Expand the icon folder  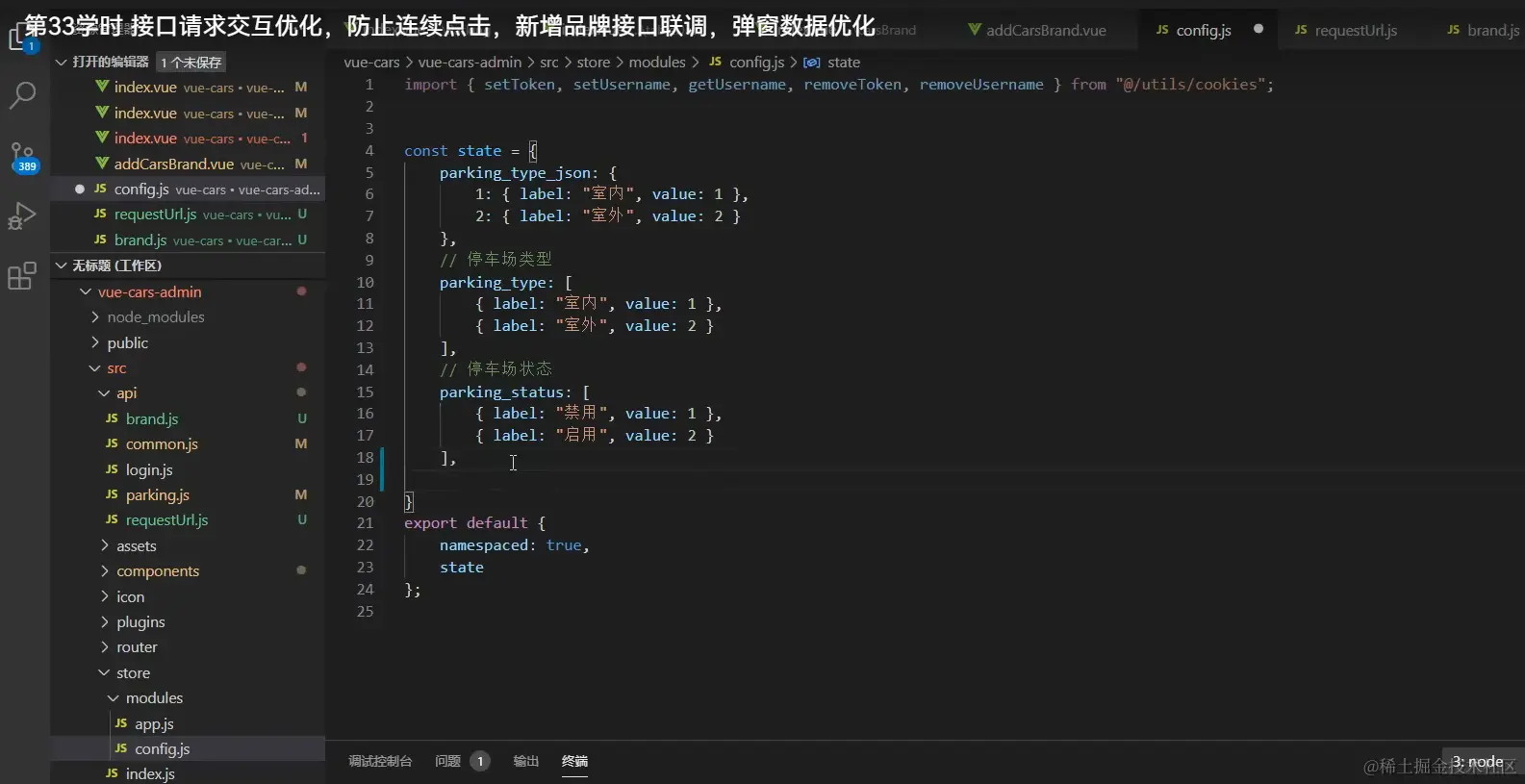(105, 596)
